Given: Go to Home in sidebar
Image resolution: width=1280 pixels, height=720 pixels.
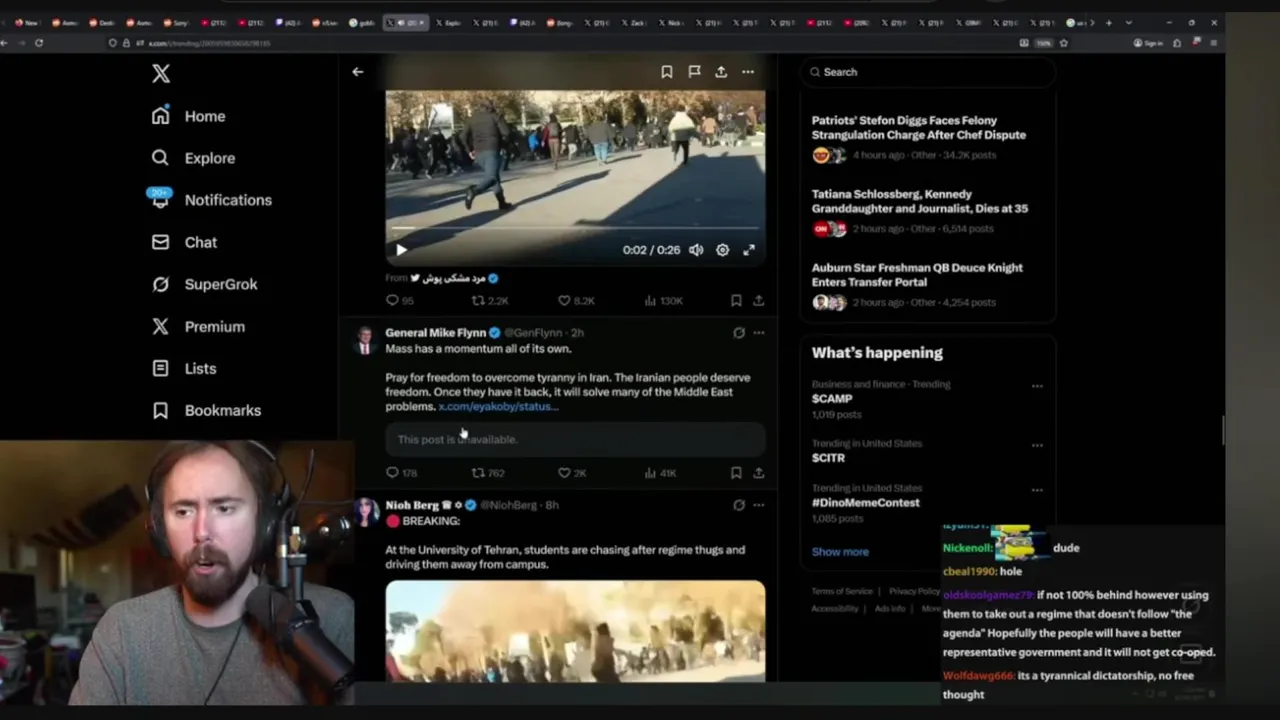Looking at the screenshot, I should (188, 116).
